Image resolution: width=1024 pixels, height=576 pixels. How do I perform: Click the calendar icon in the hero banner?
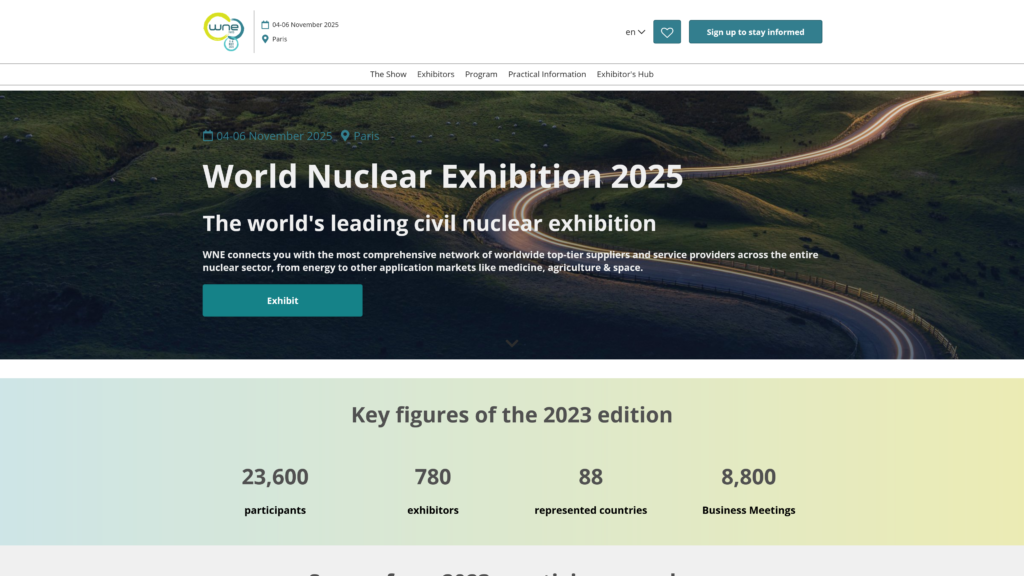[x=208, y=136]
